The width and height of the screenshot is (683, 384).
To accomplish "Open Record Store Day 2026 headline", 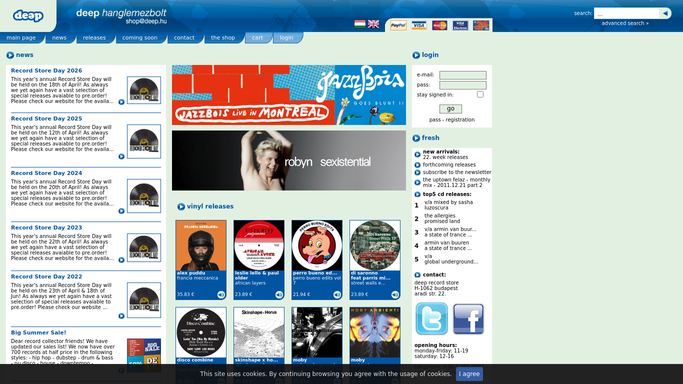I will coord(46,71).
